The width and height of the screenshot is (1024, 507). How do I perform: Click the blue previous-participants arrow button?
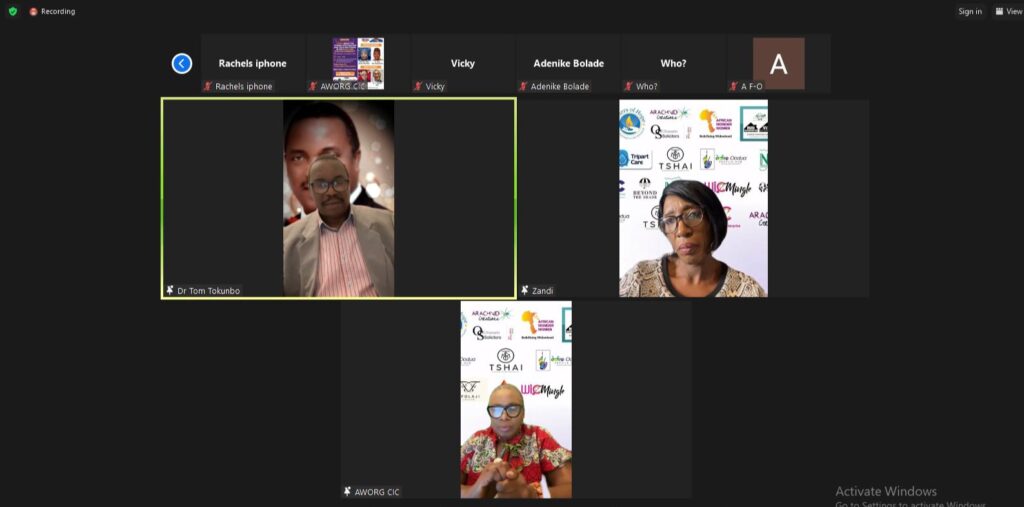[182, 64]
